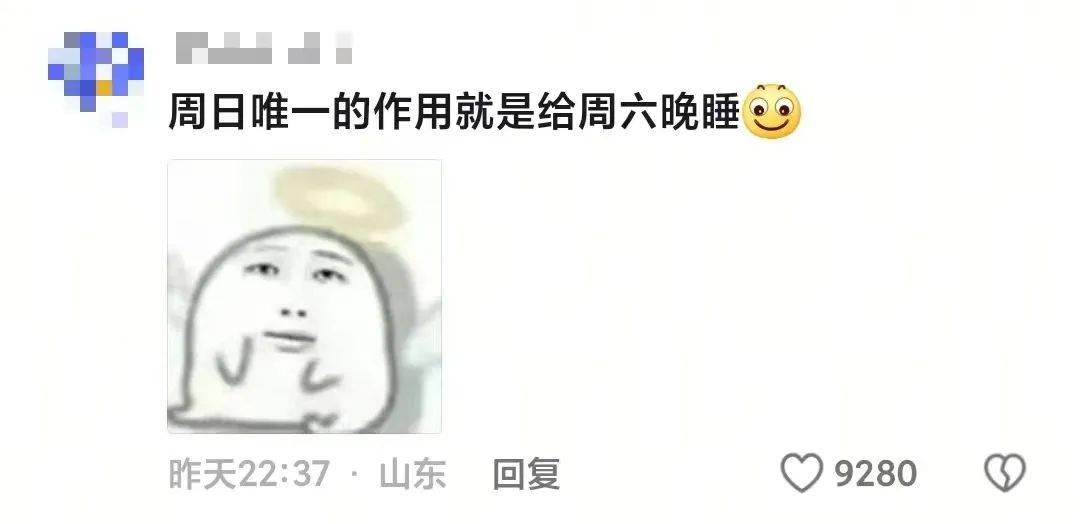Open the blurred commenter username
The height and width of the screenshot is (524, 1080).
pos(264,48)
